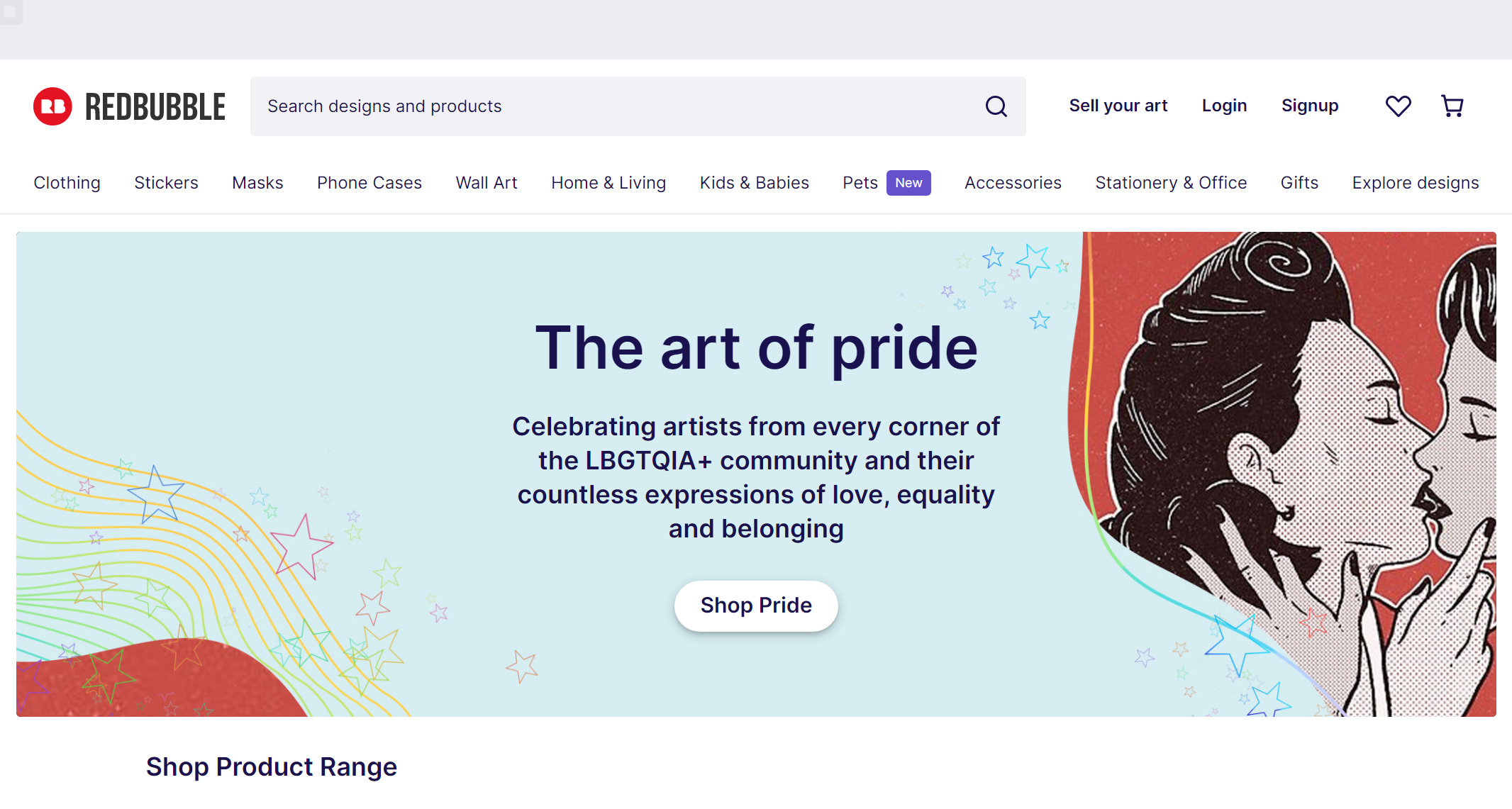Select Kids & Babies category
Screen dimensions: 1512x809
754,183
